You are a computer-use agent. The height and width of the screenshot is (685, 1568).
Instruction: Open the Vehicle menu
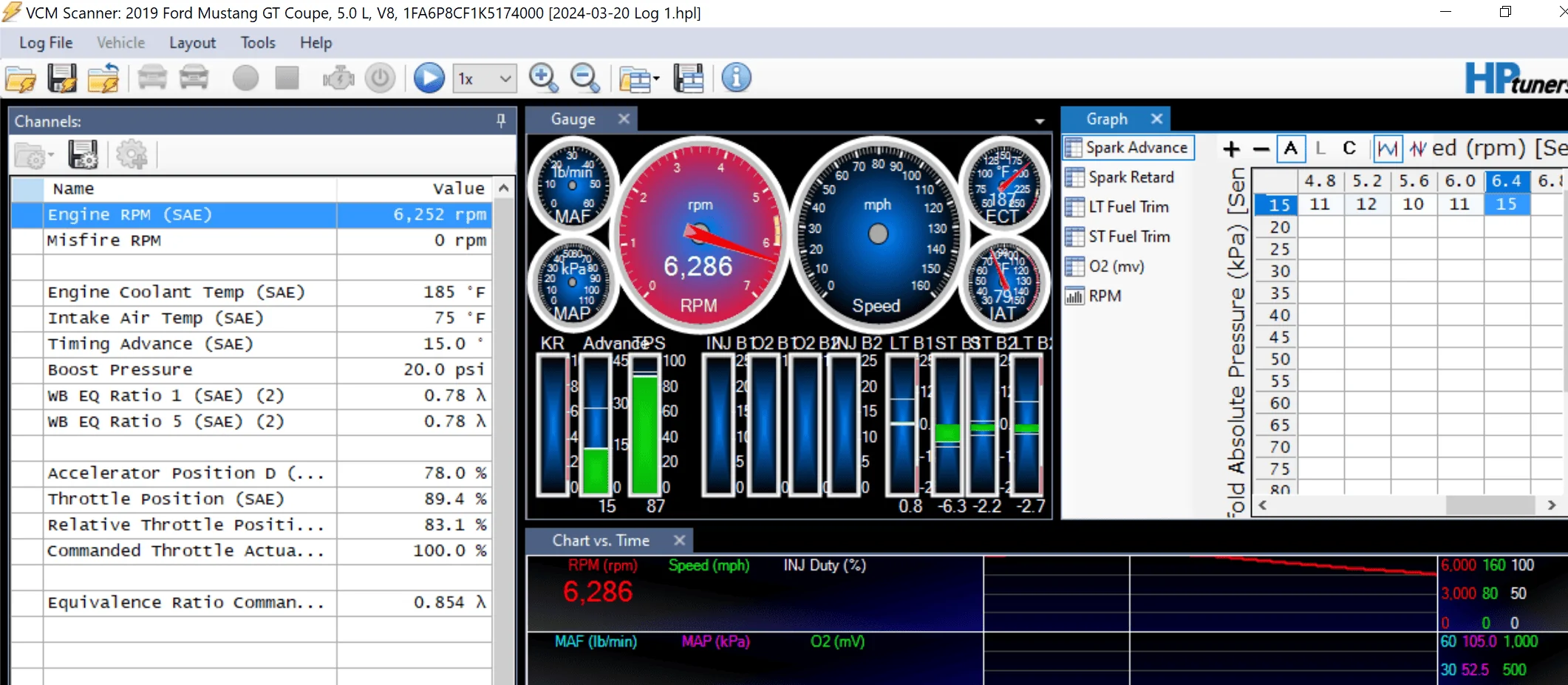pyautogui.click(x=120, y=43)
